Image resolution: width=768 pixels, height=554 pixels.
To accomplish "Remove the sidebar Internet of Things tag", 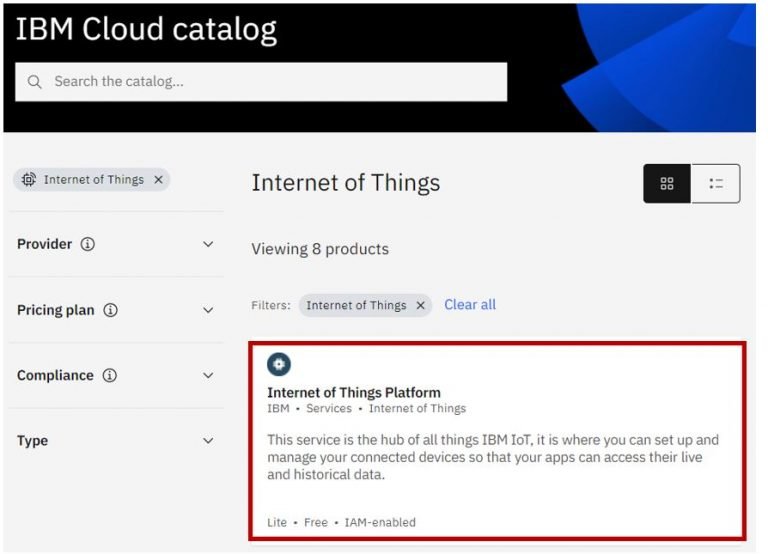I will (x=158, y=180).
